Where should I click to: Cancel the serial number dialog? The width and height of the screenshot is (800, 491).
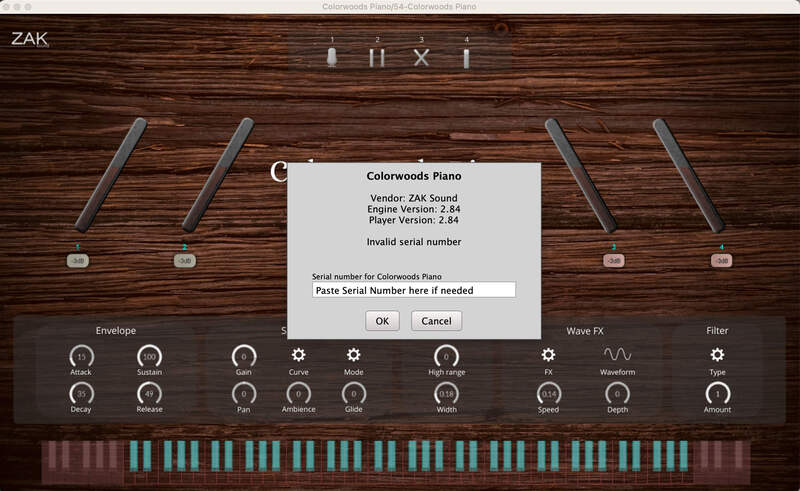point(436,321)
